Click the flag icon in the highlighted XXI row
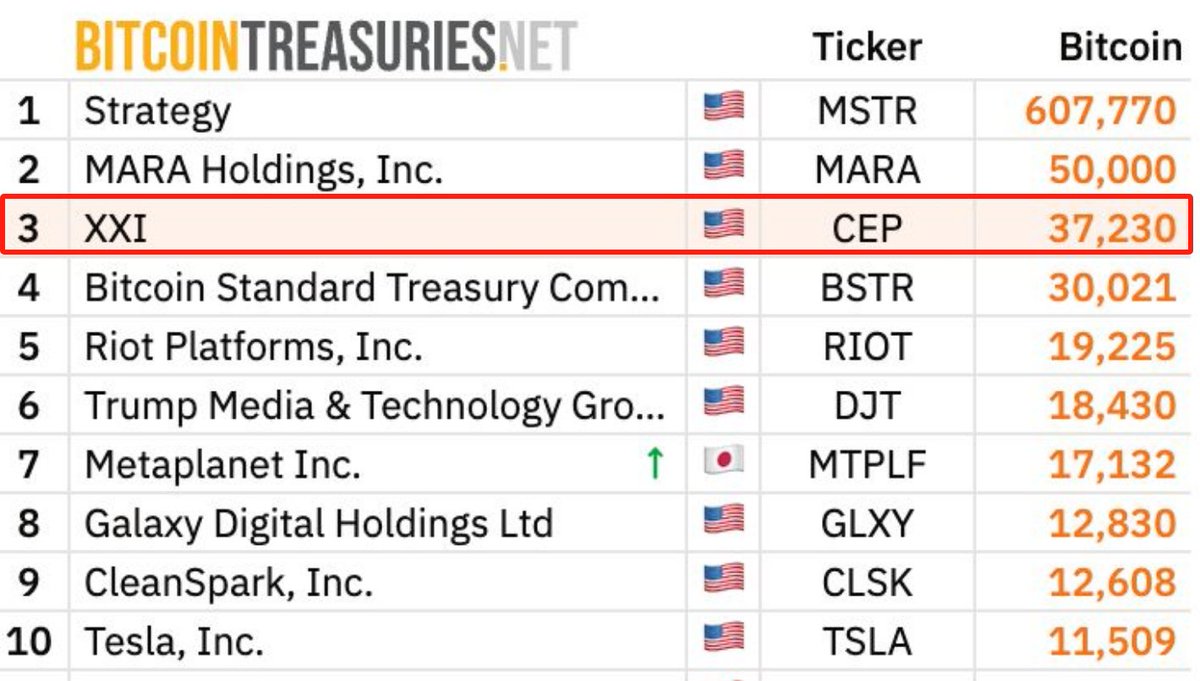The height and width of the screenshot is (681, 1200). (724, 226)
